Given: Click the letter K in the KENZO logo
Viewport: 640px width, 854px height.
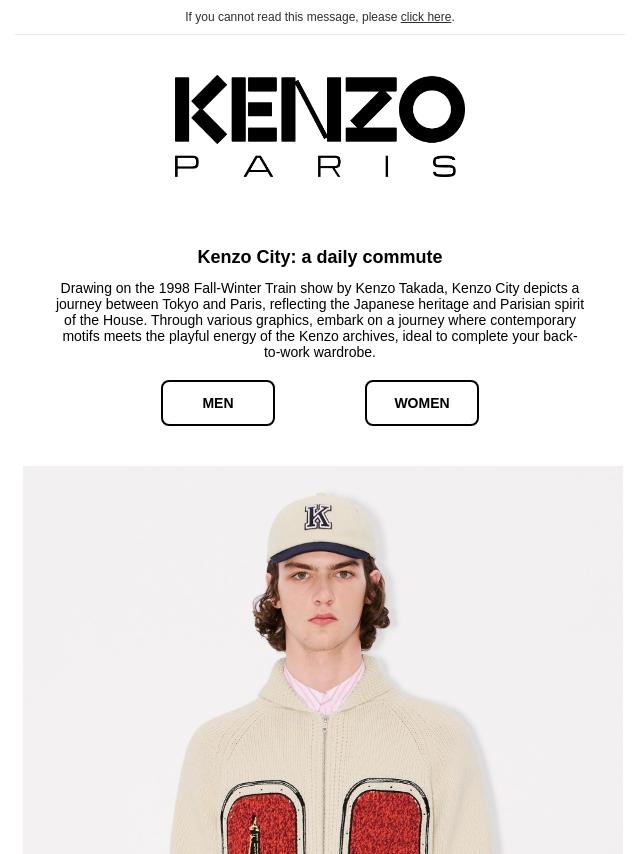Looking at the screenshot, I should click(200, 109).
